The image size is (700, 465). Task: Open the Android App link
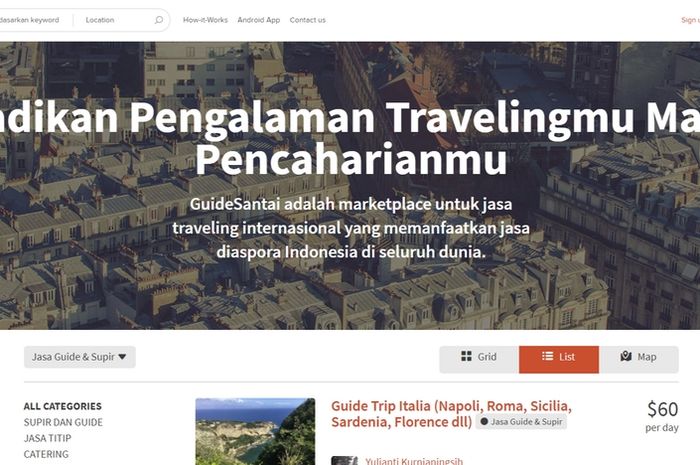tap(258, 20)
